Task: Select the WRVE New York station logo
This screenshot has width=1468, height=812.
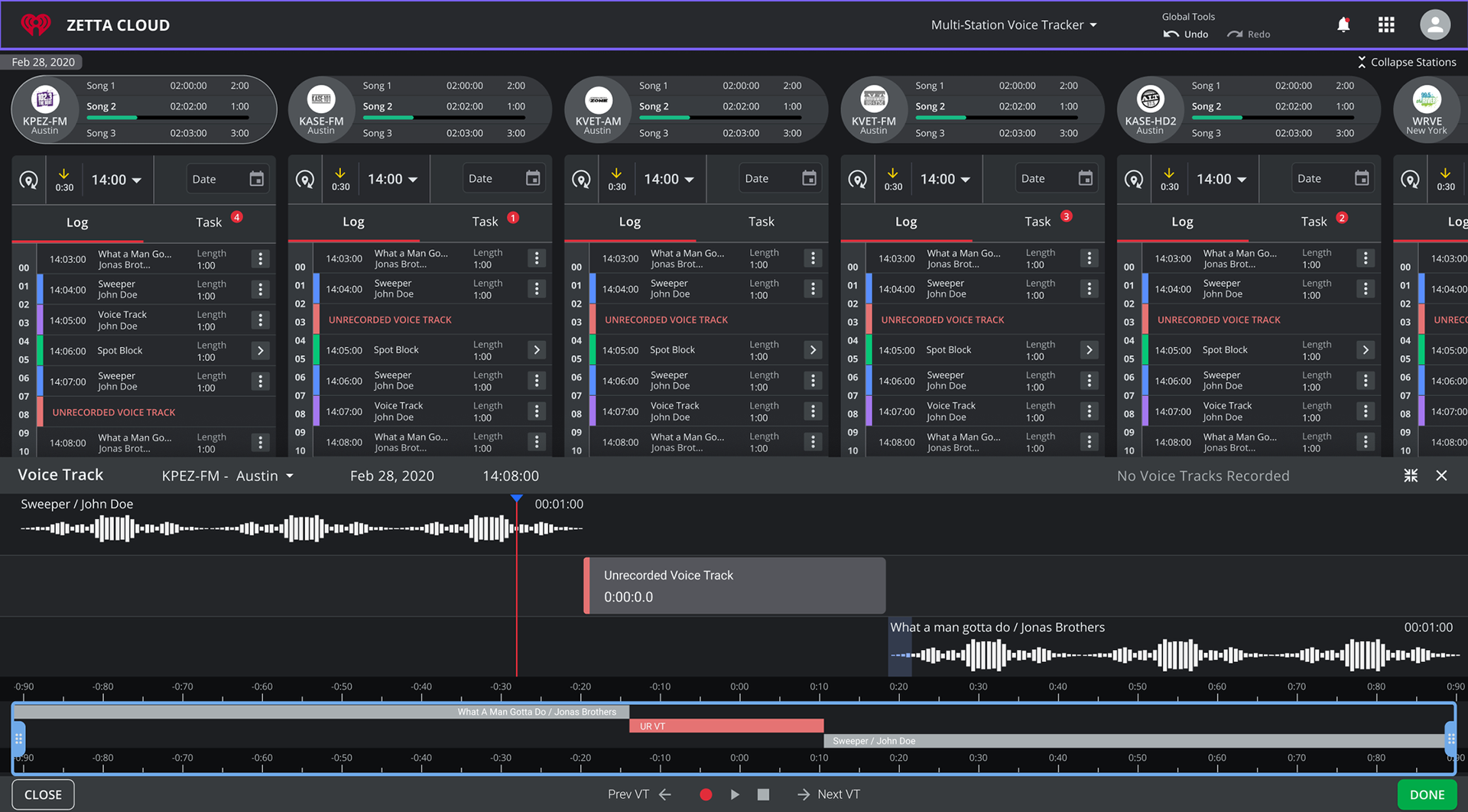Action: point(1427,99)
